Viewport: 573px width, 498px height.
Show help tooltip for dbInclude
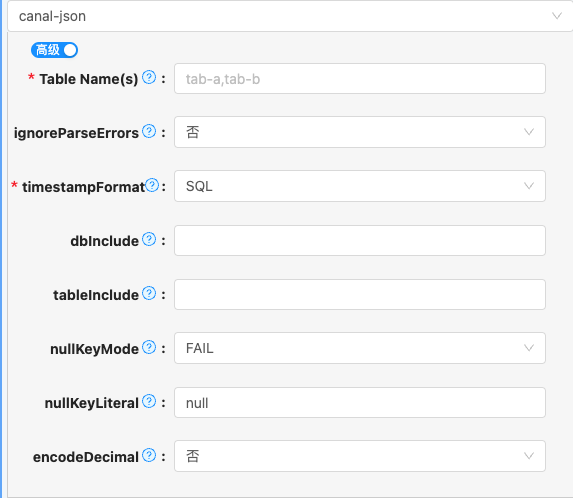(149, 239)
